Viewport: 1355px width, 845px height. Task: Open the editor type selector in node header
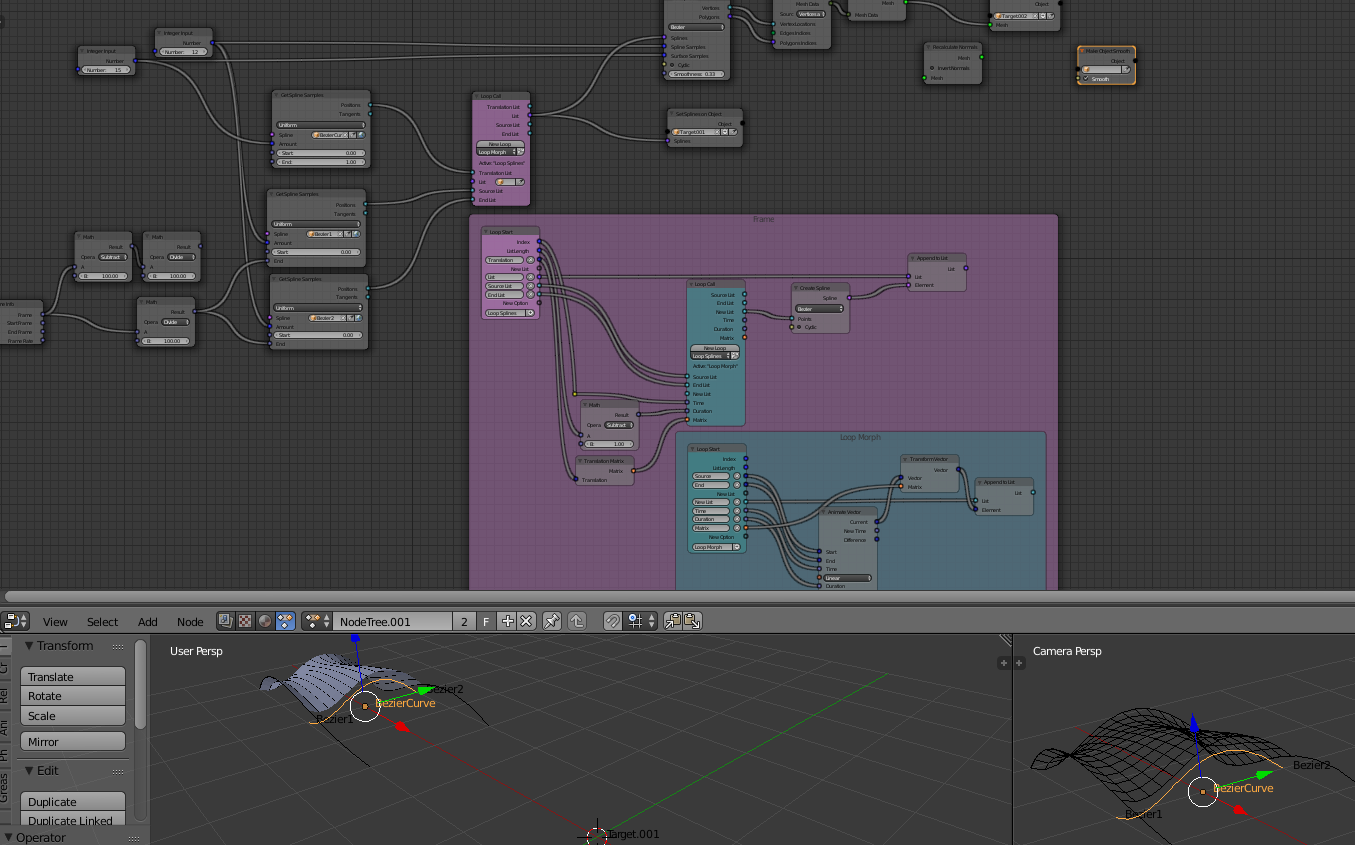(17, 621)
